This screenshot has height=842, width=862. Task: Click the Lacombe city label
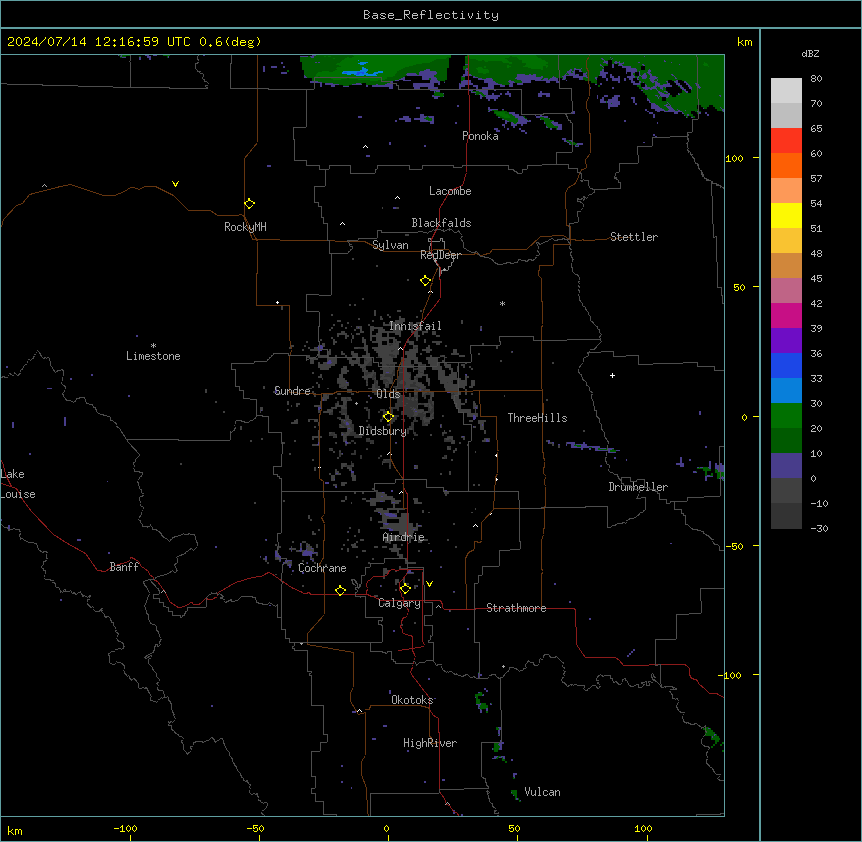(x=450, y=191)
